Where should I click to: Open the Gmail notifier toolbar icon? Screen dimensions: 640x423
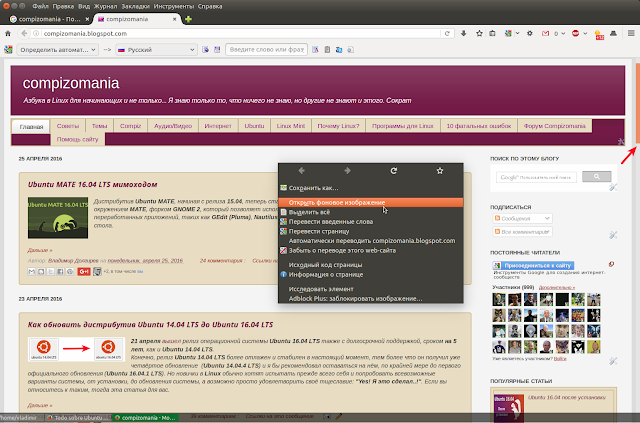click(545, 33)
